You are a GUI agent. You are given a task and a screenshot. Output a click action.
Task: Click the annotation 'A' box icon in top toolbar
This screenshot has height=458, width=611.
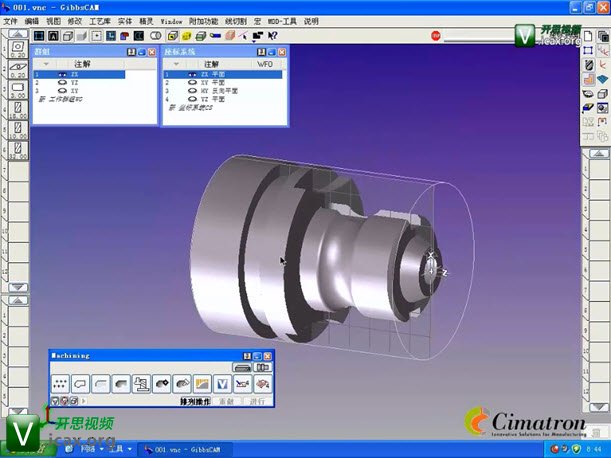[x=53, y=36]
